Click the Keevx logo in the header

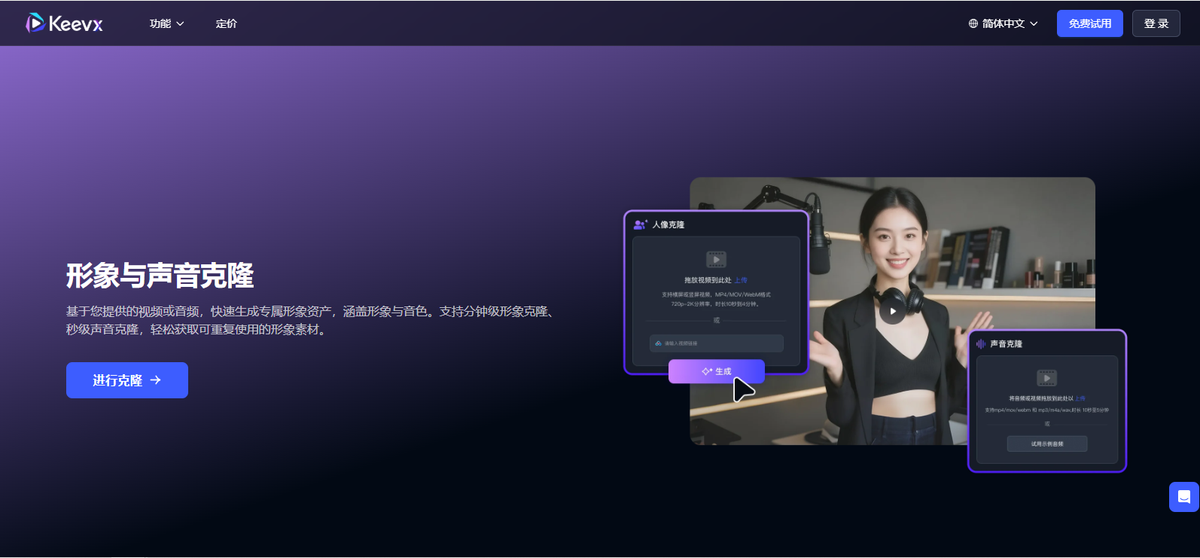click(64, 23)
